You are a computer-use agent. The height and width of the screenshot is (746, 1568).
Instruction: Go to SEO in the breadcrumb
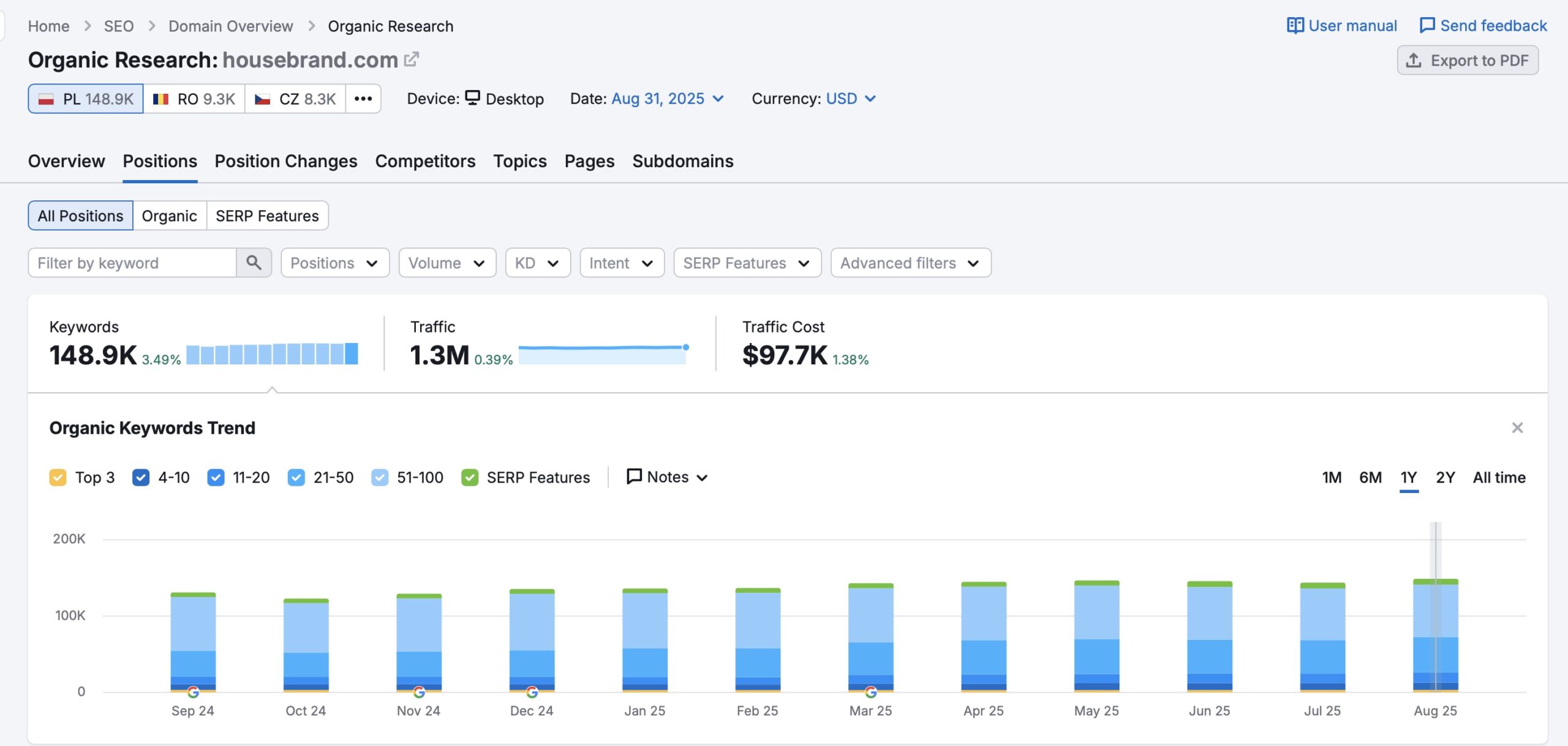119,26
